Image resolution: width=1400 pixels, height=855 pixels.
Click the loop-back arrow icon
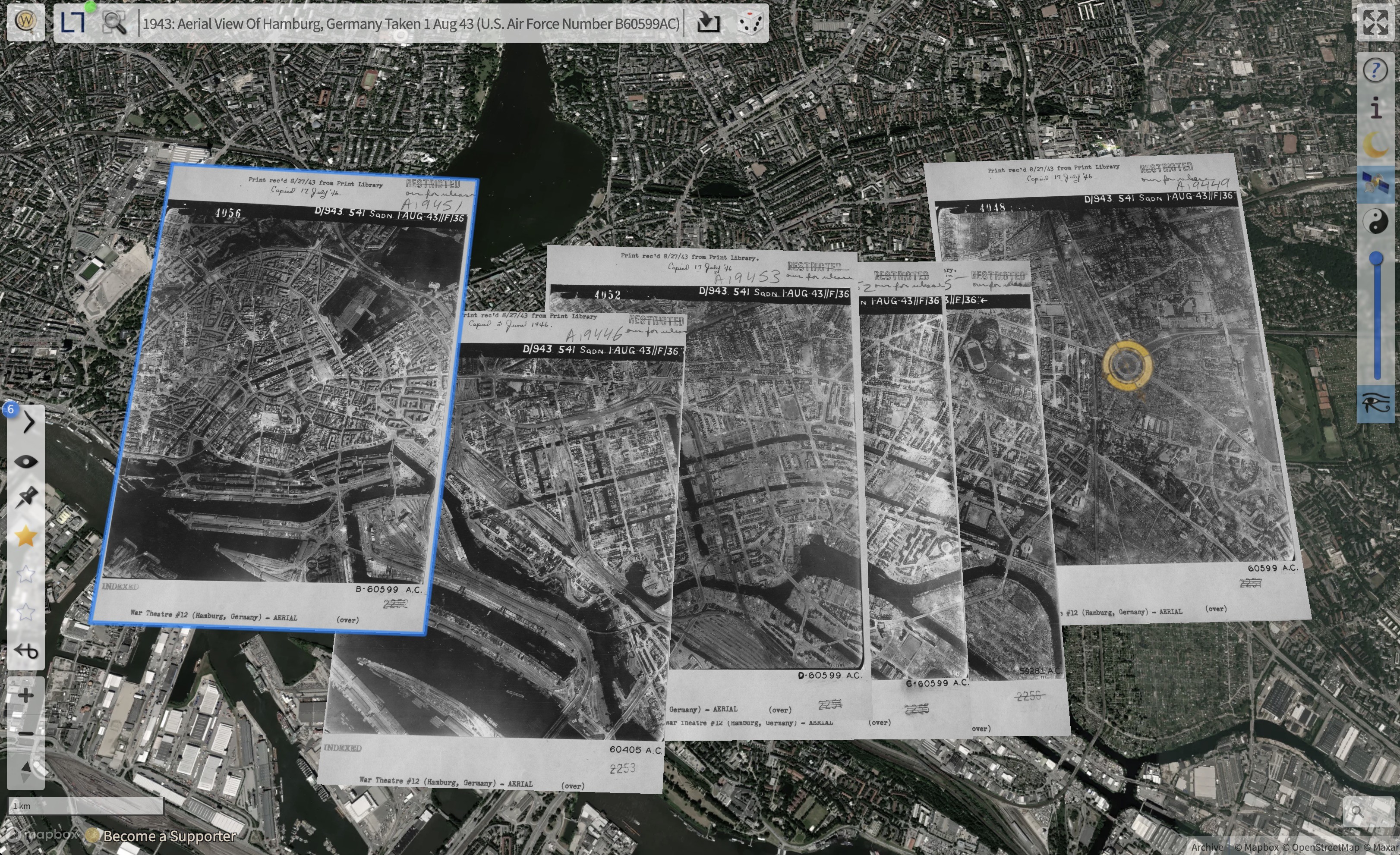click(x=26, y=650)
